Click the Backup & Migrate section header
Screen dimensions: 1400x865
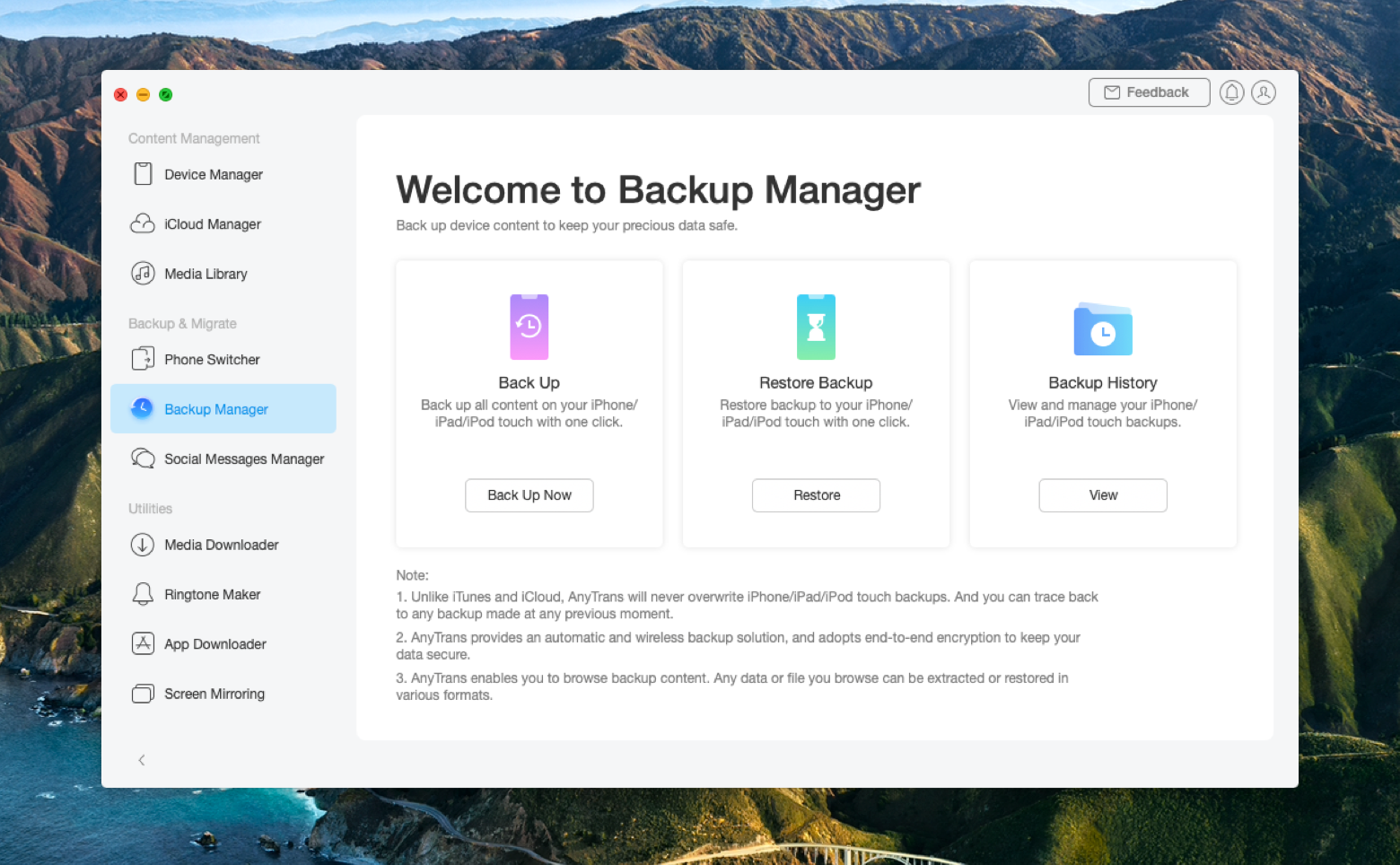click(x=182, y=323)
